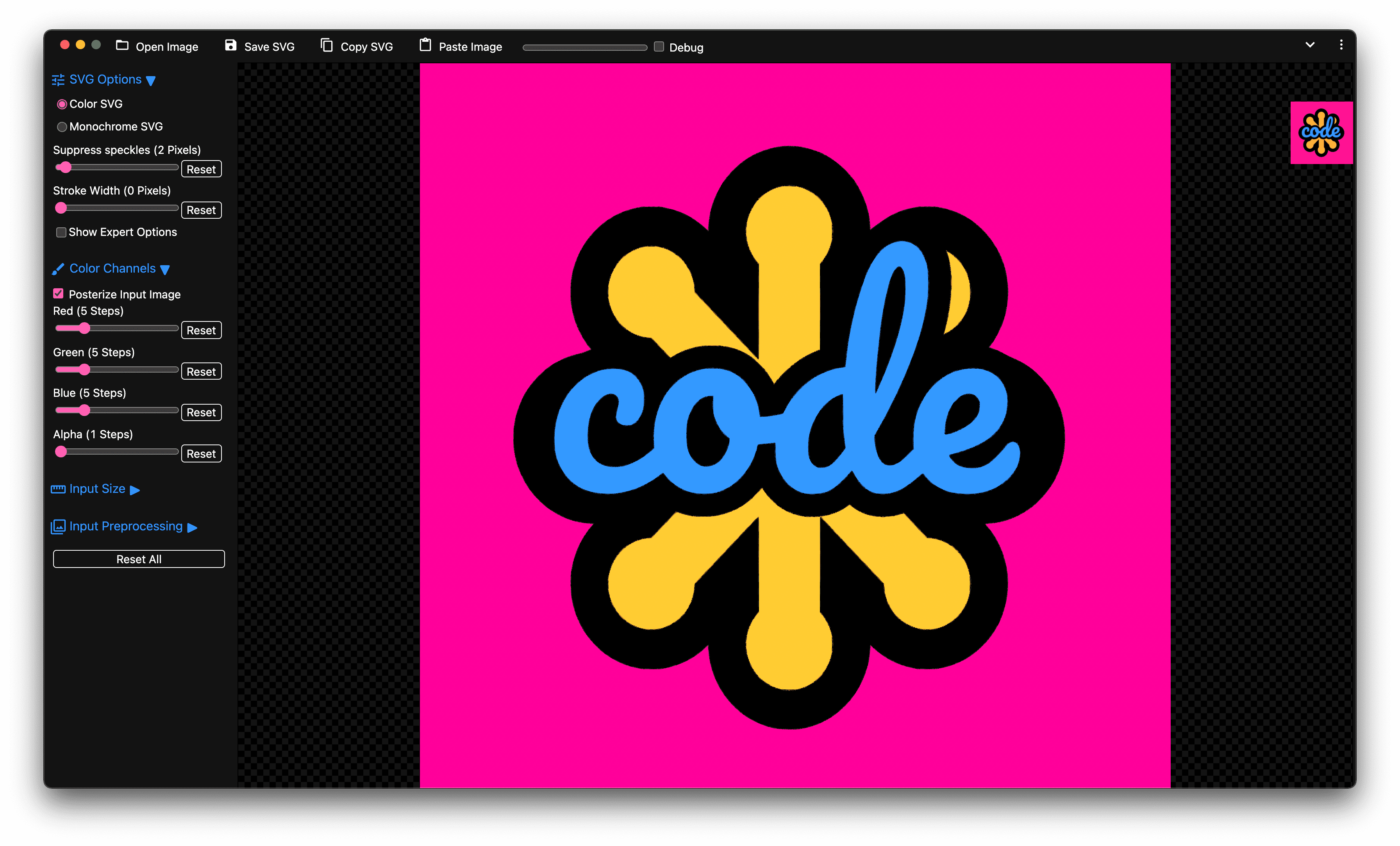This screenshot has width=1400, height=846.
Task: Enable the Posterize Input Image checkbox
Action: point(58,294)
